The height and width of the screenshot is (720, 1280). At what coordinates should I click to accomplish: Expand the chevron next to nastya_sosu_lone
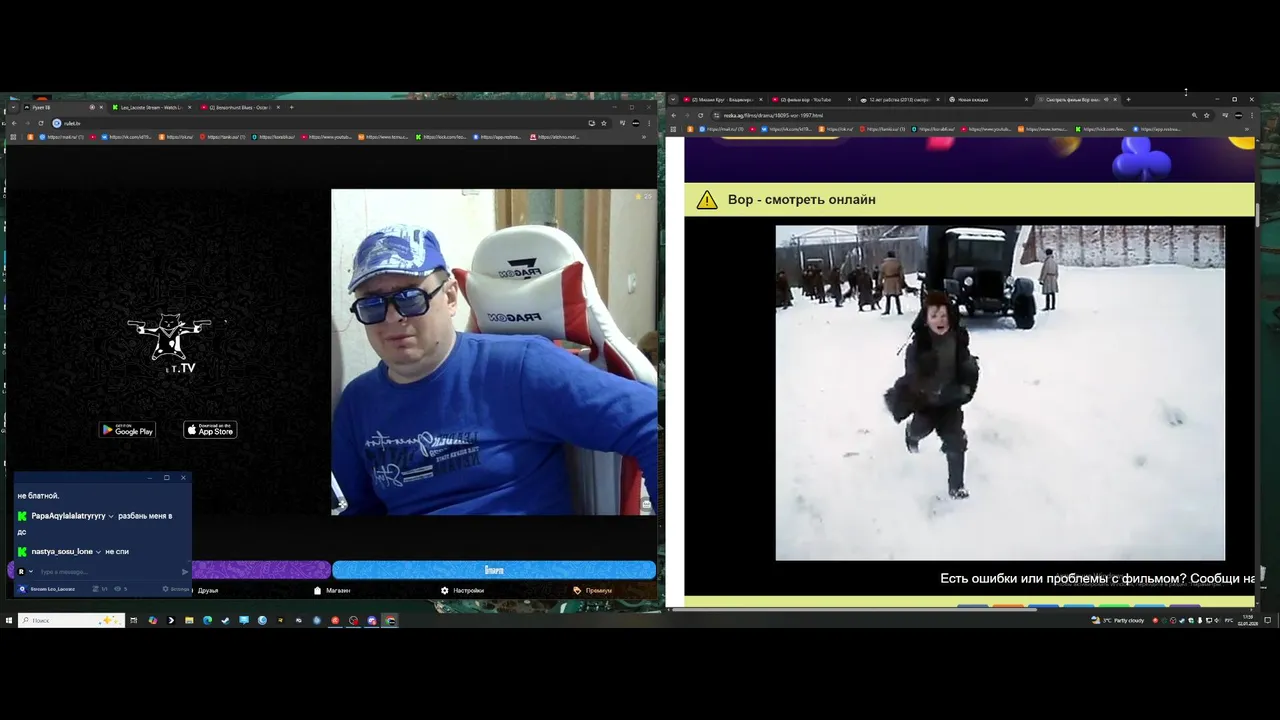pos(98,551)
